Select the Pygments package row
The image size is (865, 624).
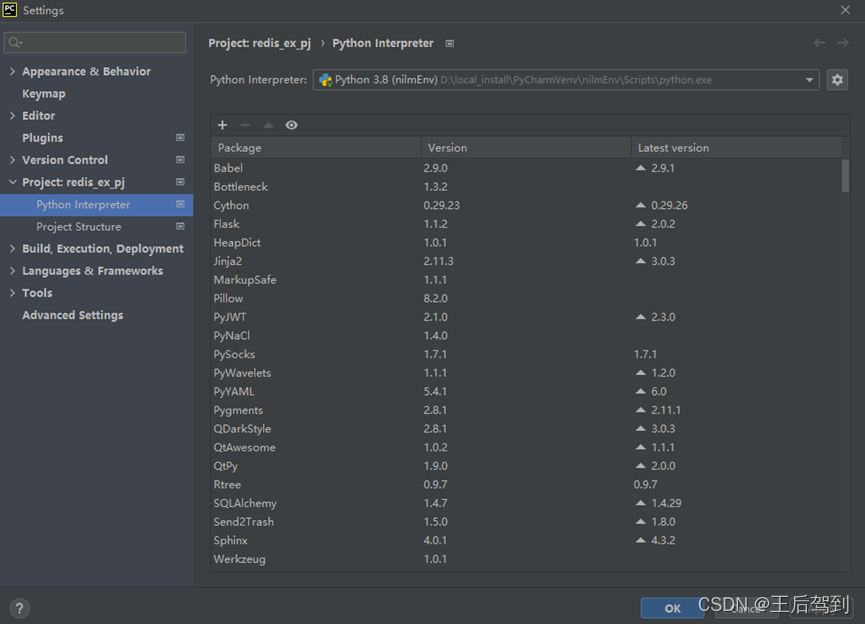[527, 410]
